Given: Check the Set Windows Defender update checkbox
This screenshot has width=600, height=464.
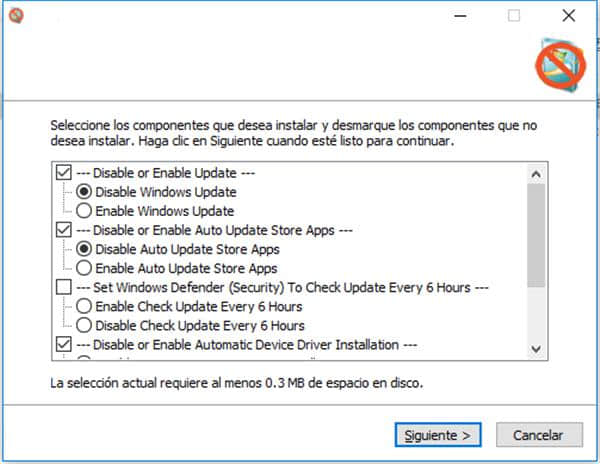Looking at the screenshot, I should [65, 288].
